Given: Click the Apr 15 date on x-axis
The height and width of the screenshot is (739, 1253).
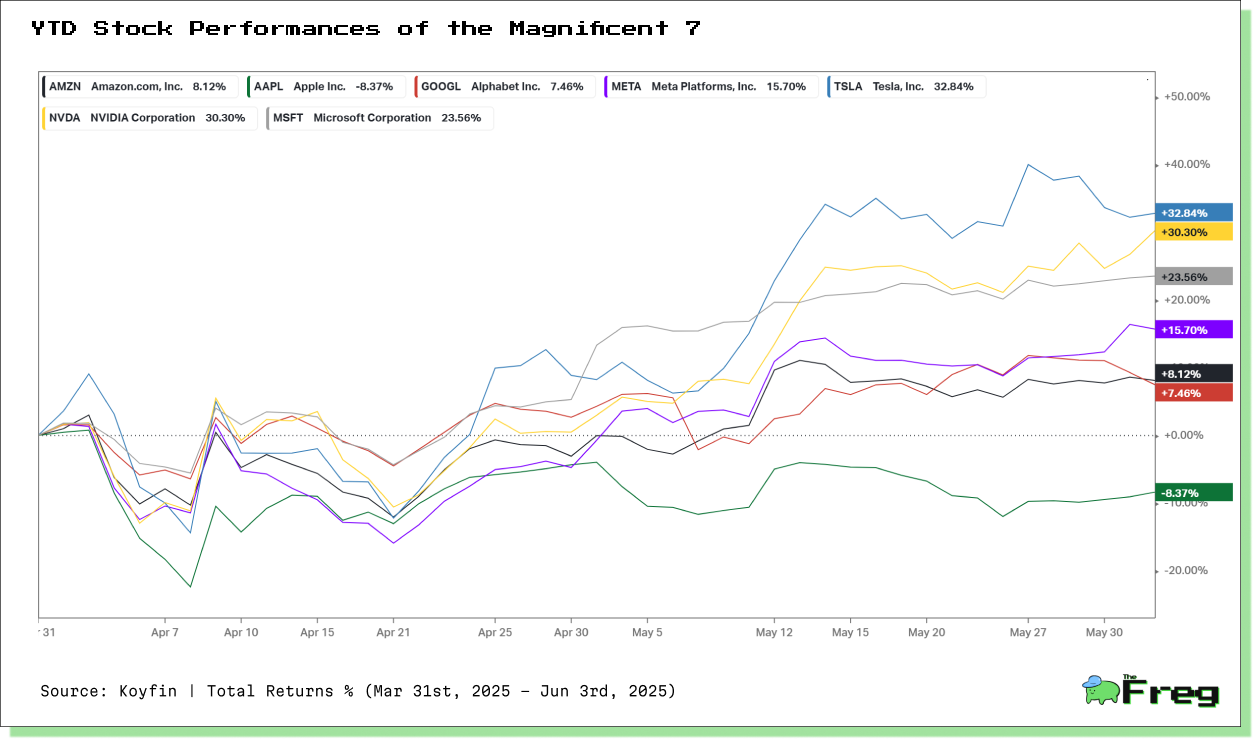Looking at the screenshot, I should point(317,633).
